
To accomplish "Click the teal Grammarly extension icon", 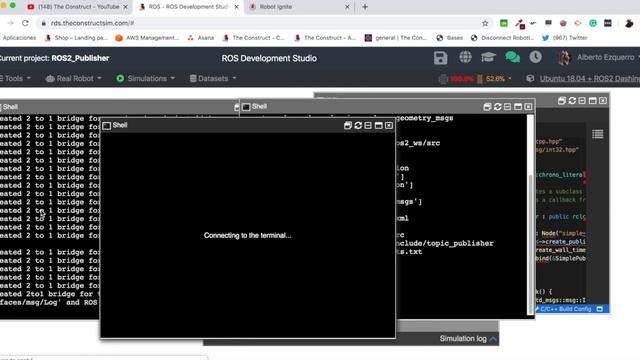I will click(593, 23).
